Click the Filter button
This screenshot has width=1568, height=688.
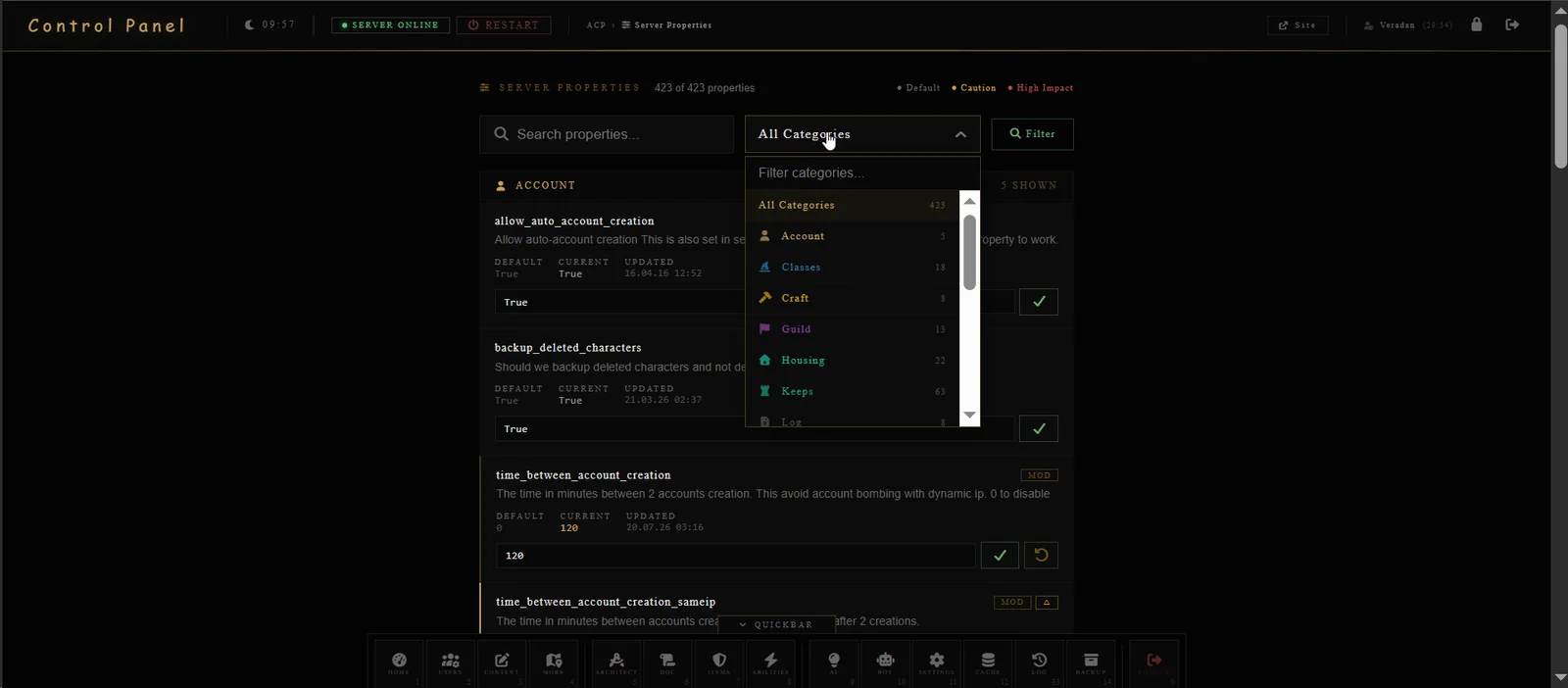[x=1032, y=134]
